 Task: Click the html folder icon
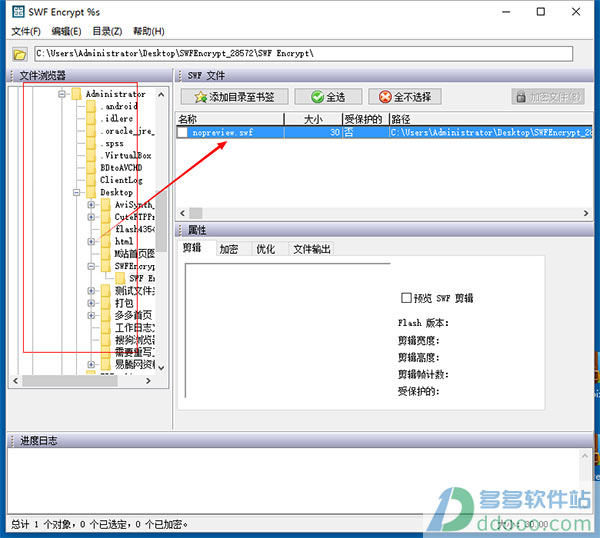(106, 241)
